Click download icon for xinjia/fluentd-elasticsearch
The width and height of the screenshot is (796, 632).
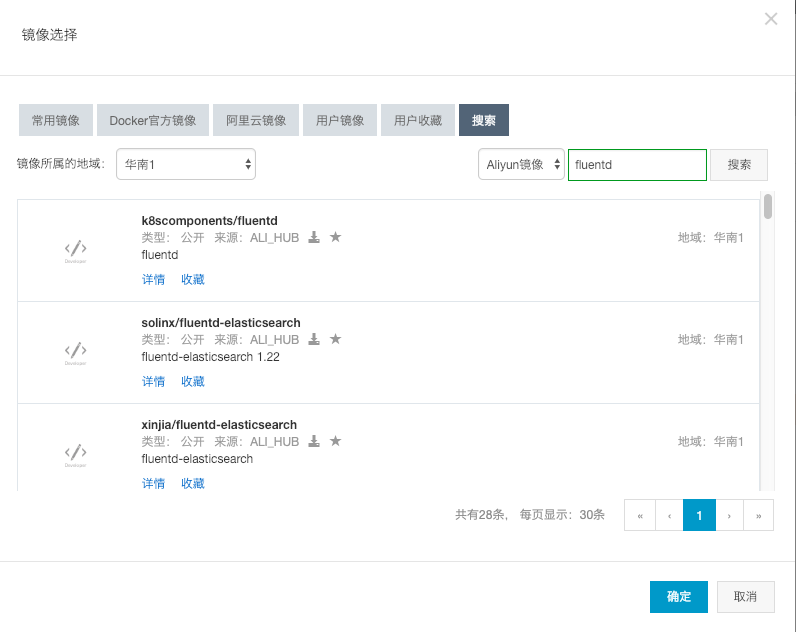coord(314,441)
